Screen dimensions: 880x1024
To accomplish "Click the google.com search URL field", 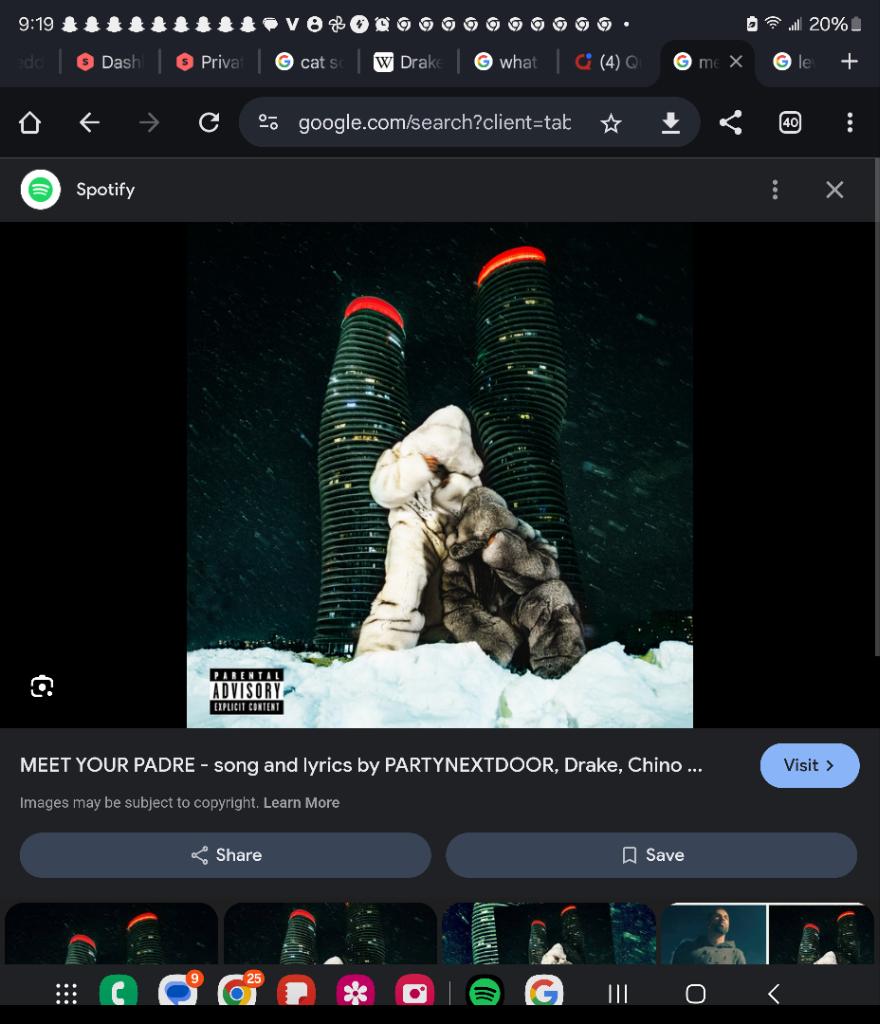I will tap(434, 122).
